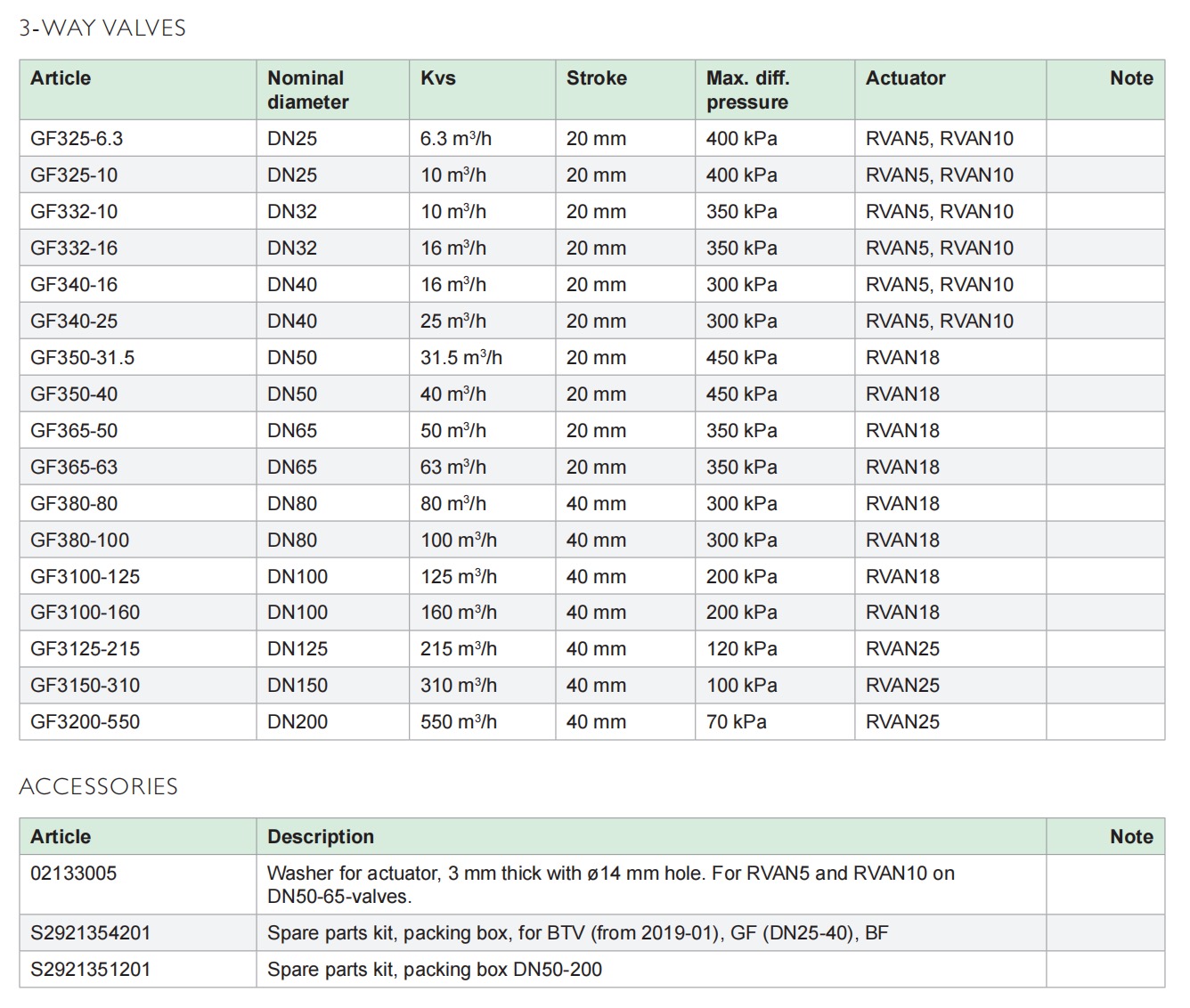Select the 'Actuator' column header
The width and height of the screenshot is (1190, 1008).
905,78
